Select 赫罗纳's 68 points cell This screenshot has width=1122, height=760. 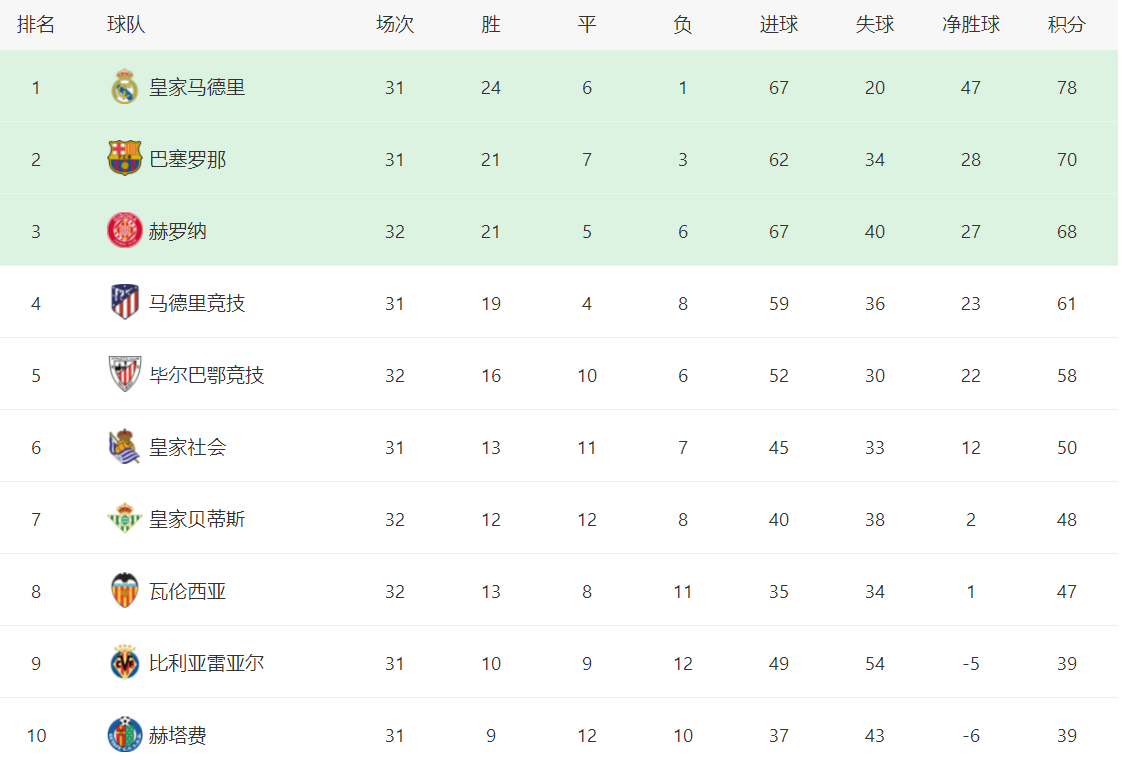pos(1066,232)
